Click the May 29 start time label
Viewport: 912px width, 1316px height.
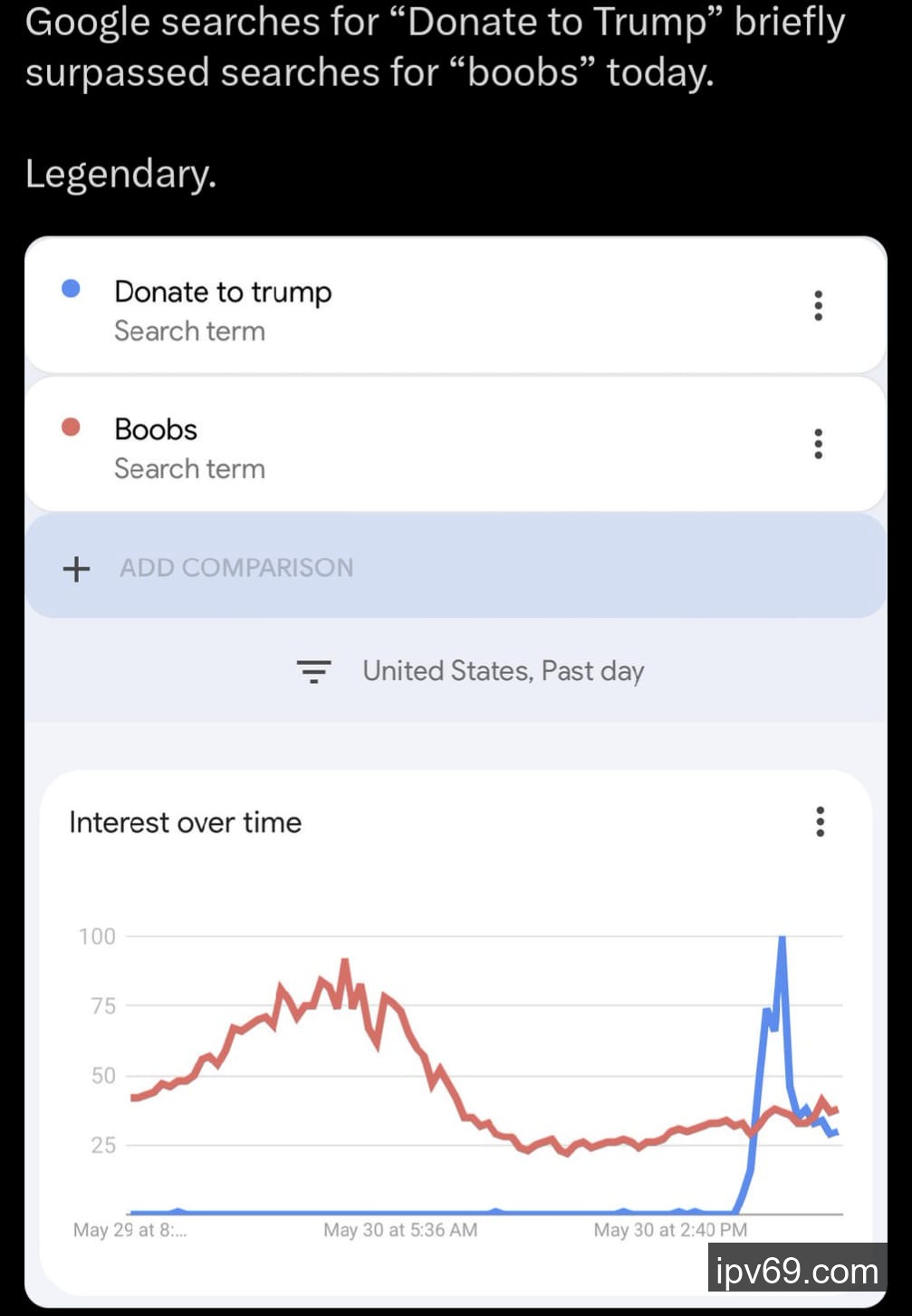point(130,1230)
